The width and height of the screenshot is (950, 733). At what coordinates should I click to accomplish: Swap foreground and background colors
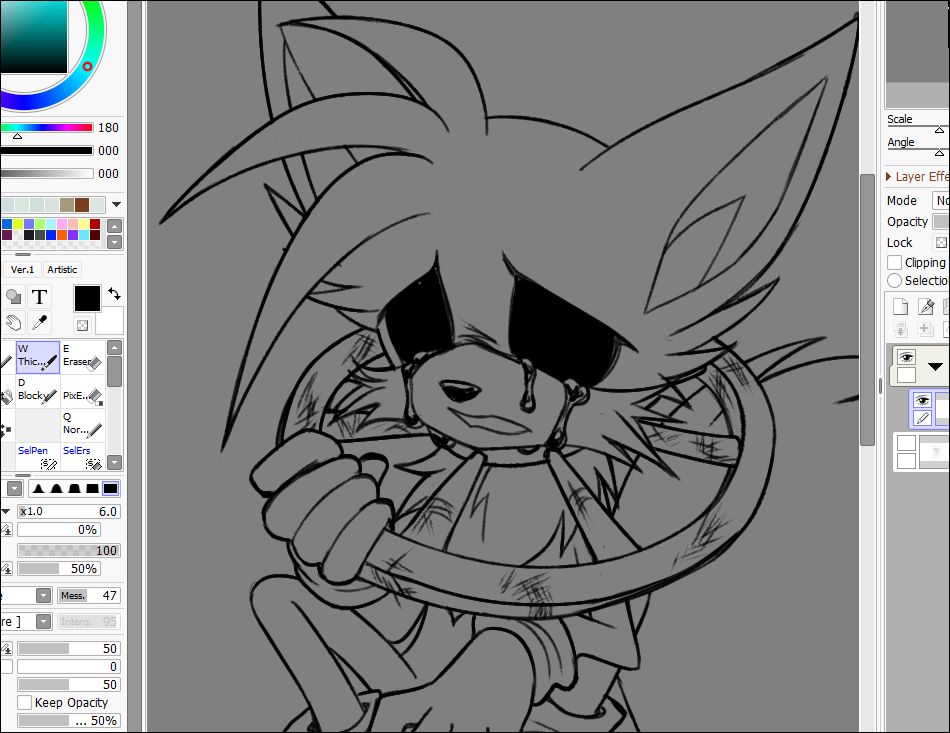pos(114,293)
